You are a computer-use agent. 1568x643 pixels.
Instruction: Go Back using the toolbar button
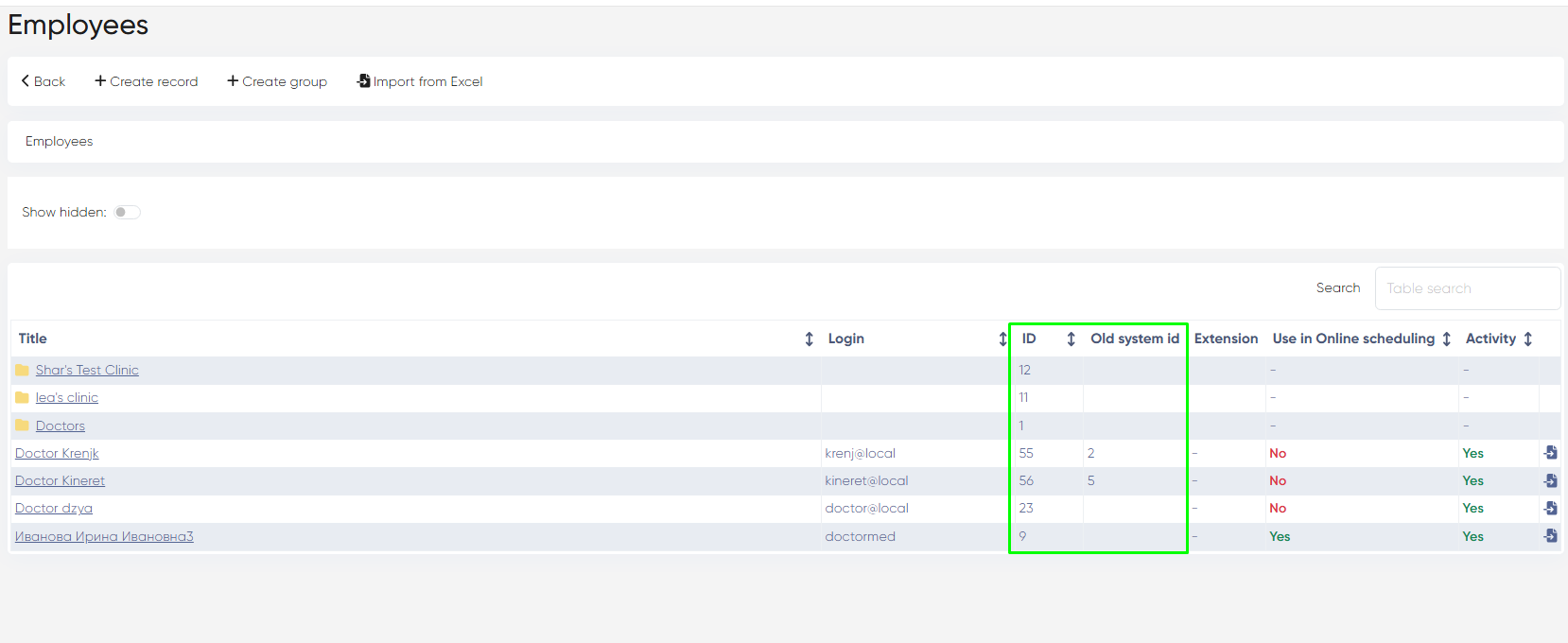pos(44,81)
